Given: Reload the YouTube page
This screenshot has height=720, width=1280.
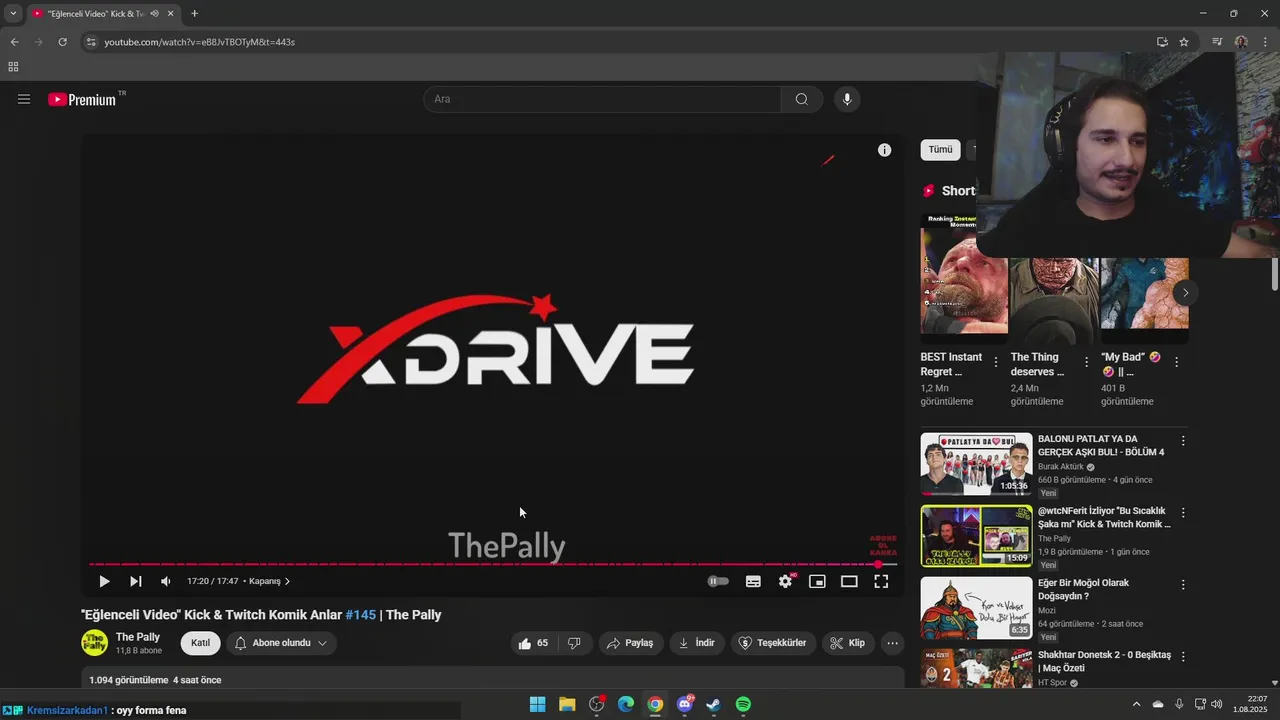Looking at the screenshot, I should click(62, 42).
